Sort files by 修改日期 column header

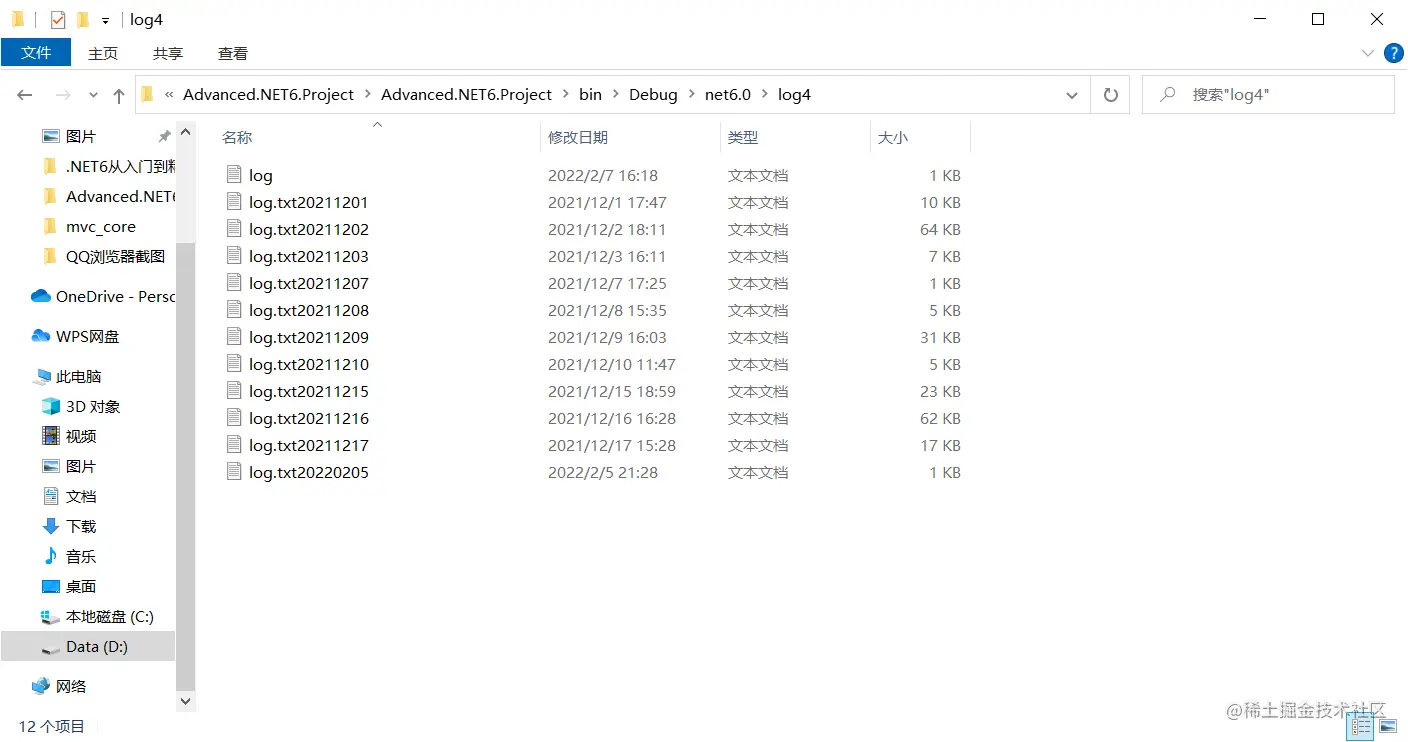click(579, 137)
